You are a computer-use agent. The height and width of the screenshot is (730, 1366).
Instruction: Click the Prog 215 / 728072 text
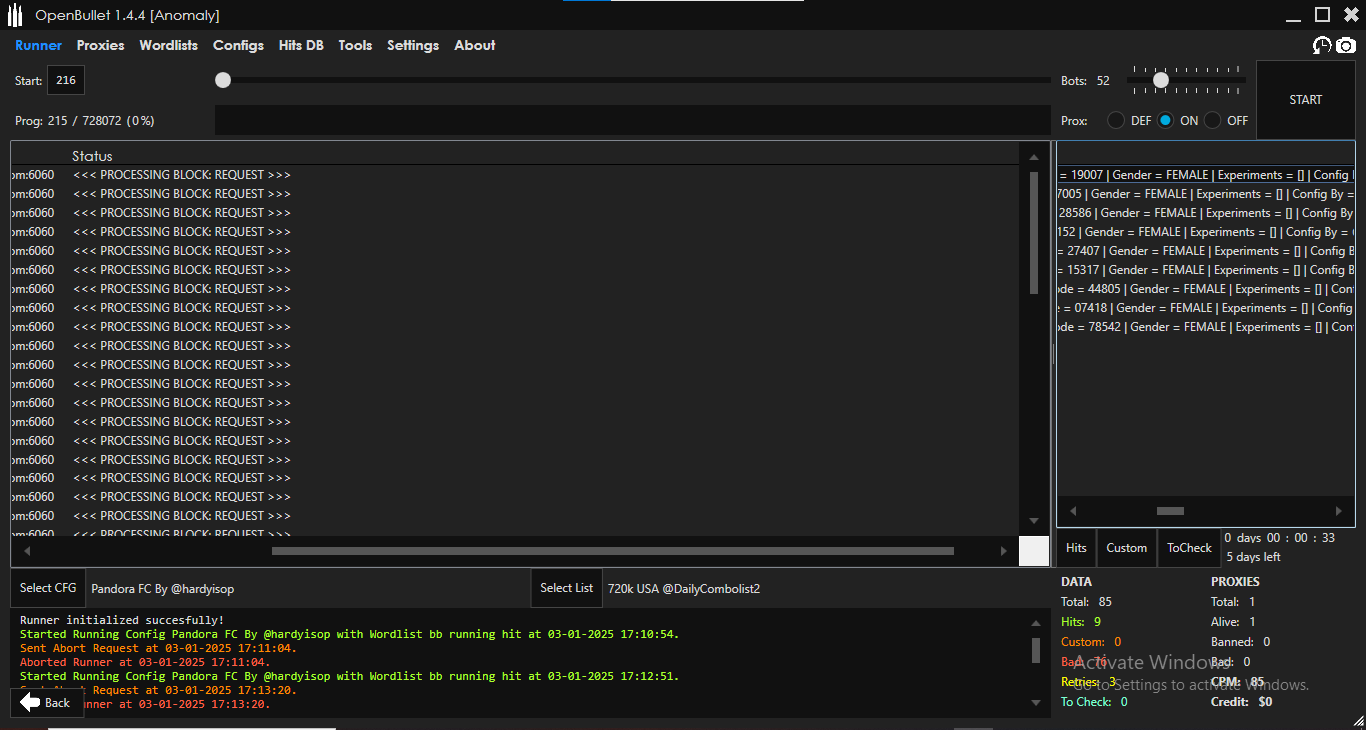85,121
